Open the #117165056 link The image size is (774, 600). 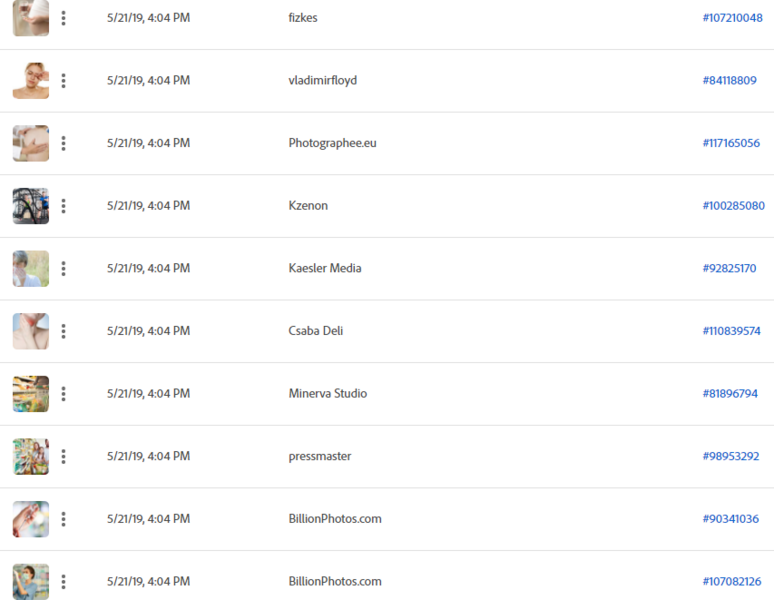coord(731,143)
